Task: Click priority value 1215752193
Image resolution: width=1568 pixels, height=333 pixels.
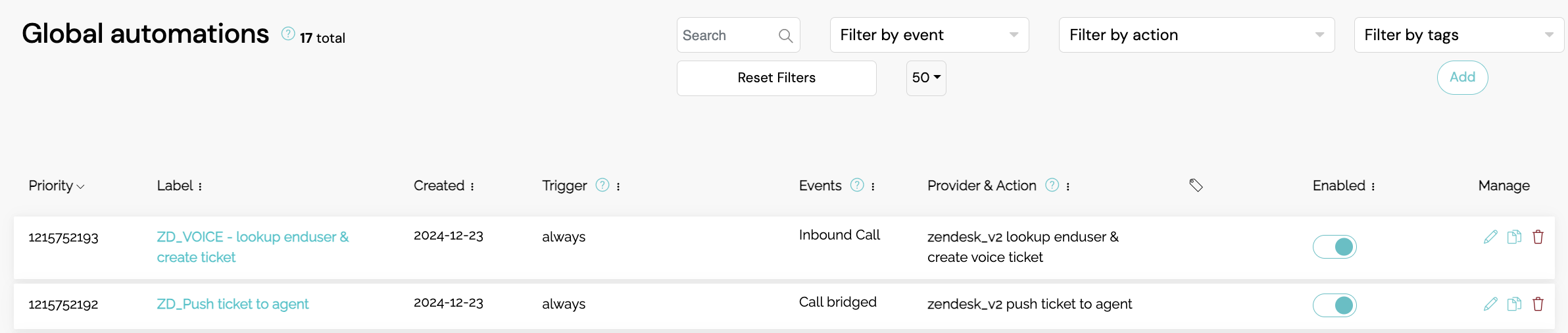Action: tap(63, 238)
